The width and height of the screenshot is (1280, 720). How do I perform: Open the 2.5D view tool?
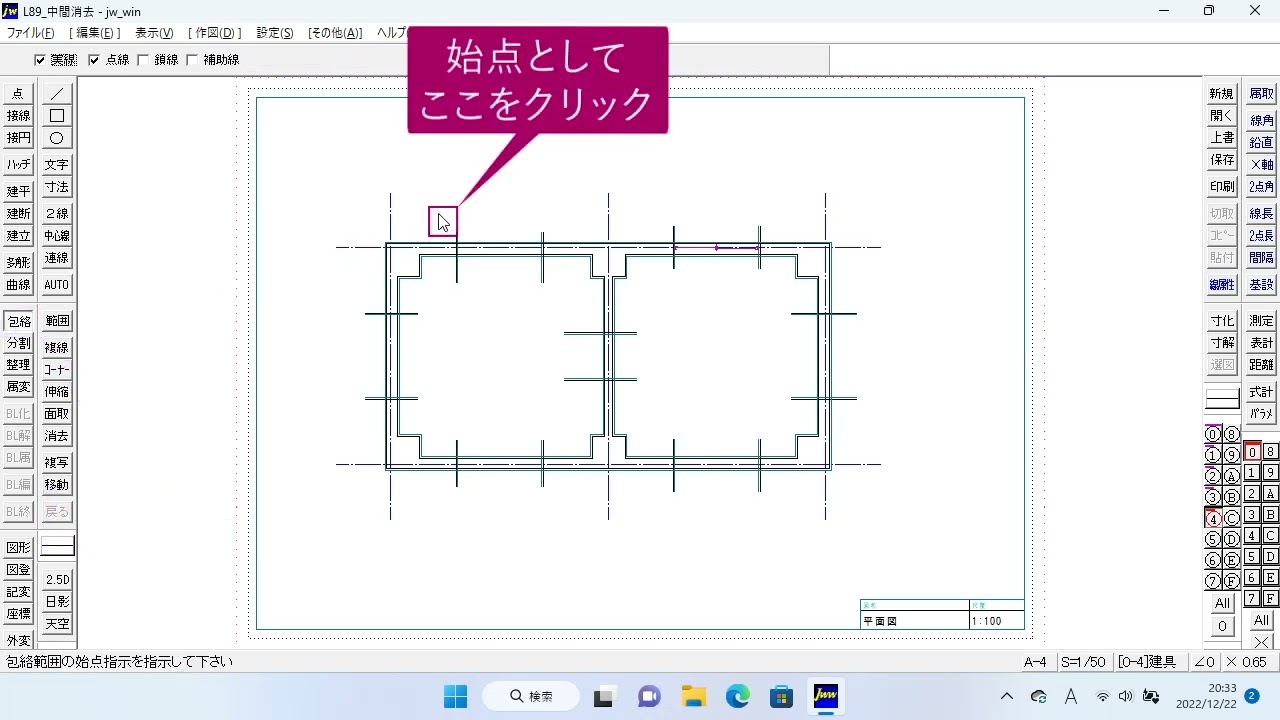point(57,580)
